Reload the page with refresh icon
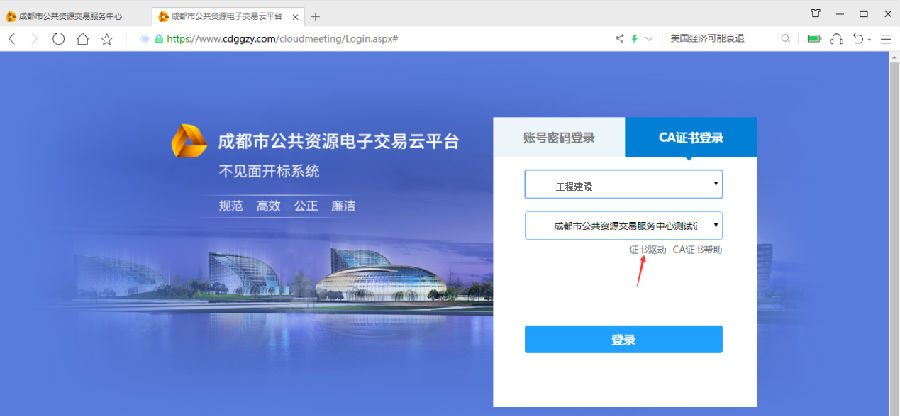The height and width of the screenshot is (416, 900). point(59,39)
